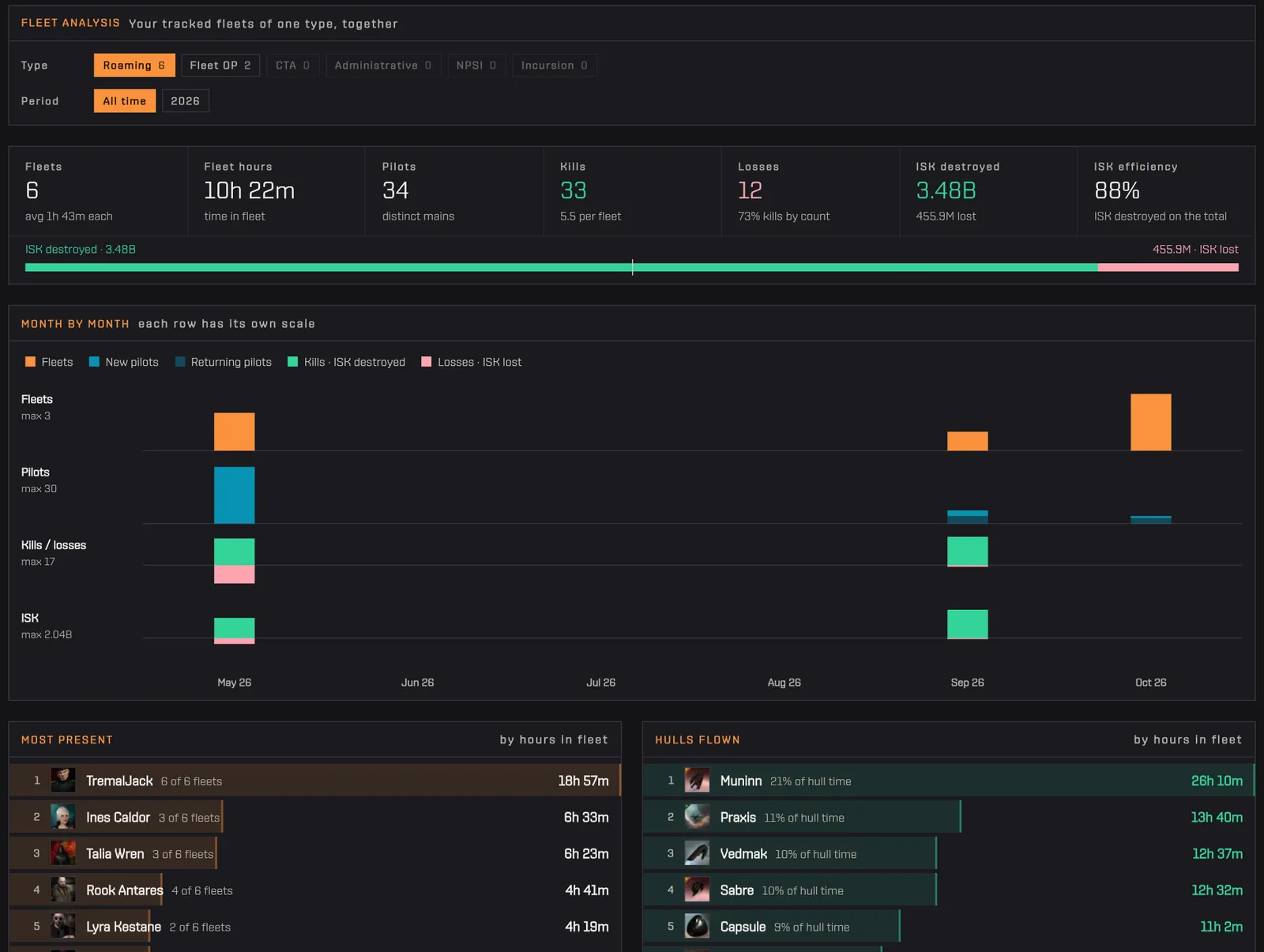
Task: Click the ISK destroyed progress bar
Action: click(562, 268)
